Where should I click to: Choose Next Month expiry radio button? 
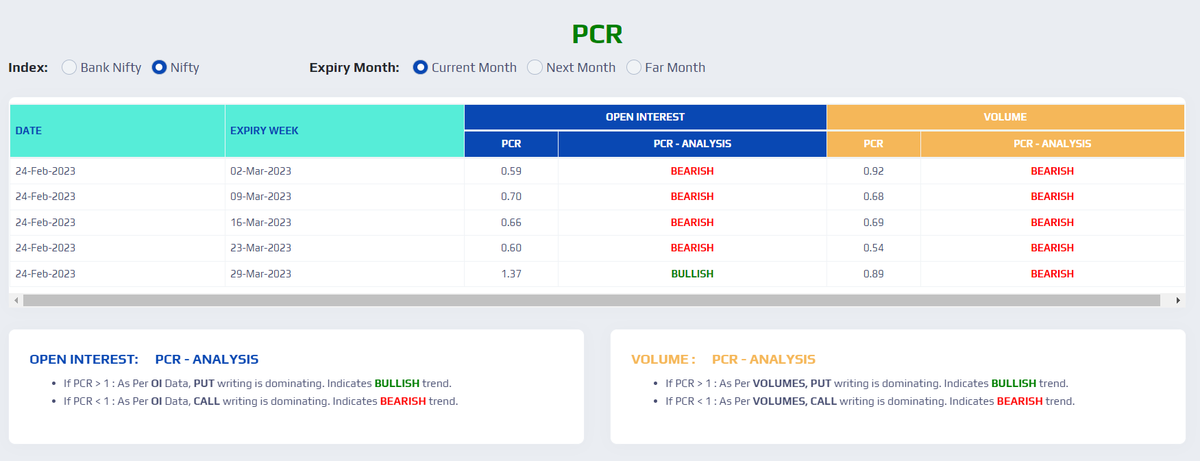[x=535, y=68]
